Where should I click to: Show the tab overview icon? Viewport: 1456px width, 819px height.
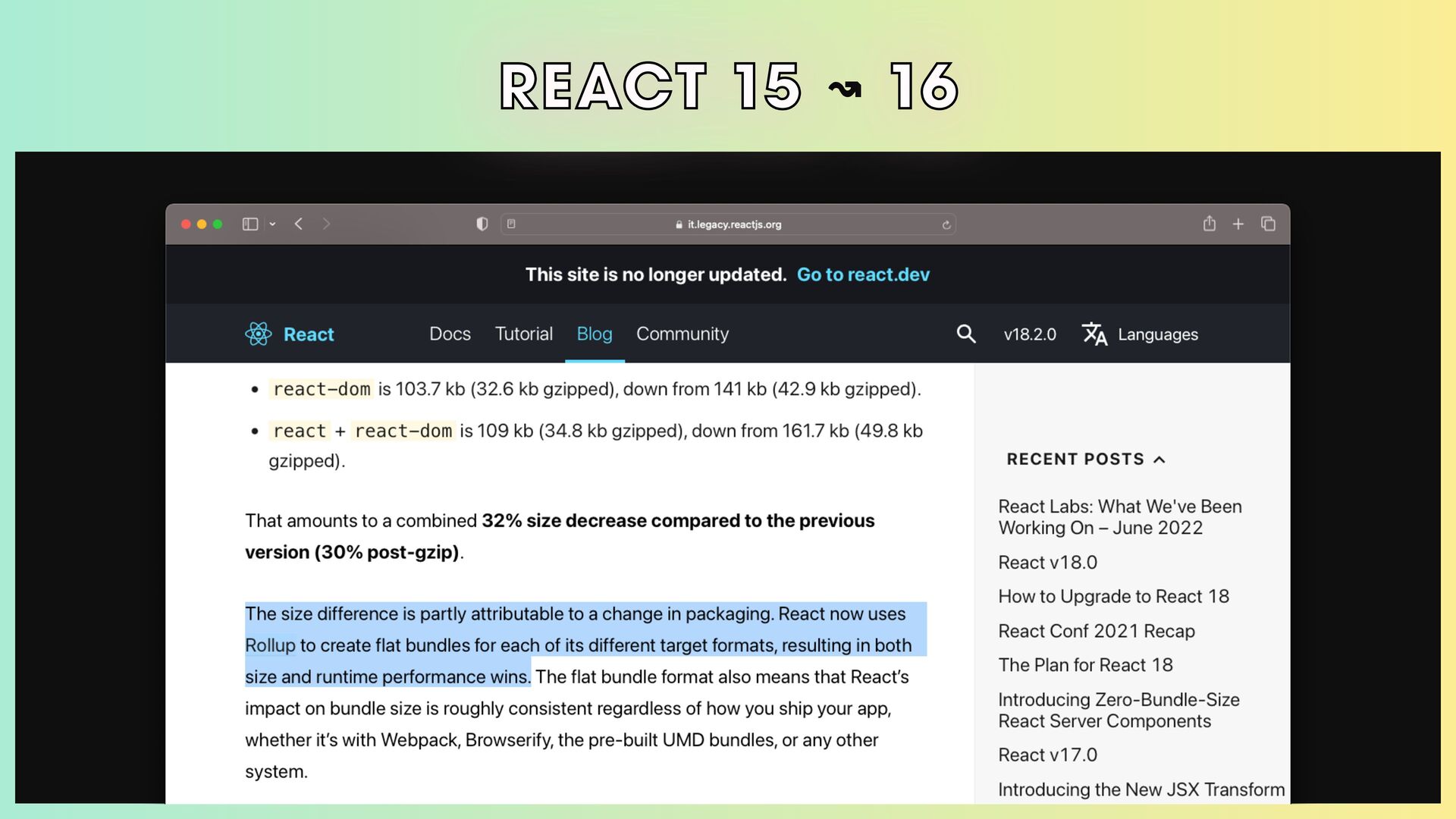(1268, 224)
